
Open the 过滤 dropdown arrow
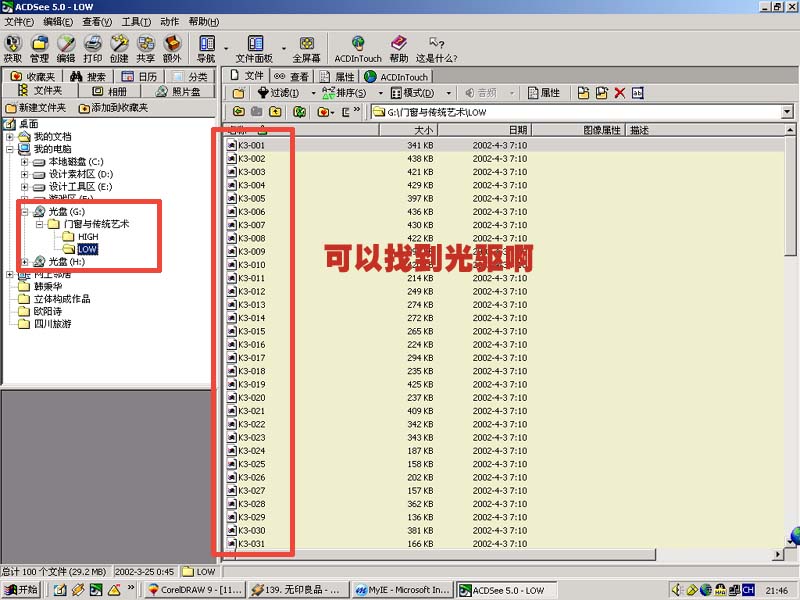(313, 93)
